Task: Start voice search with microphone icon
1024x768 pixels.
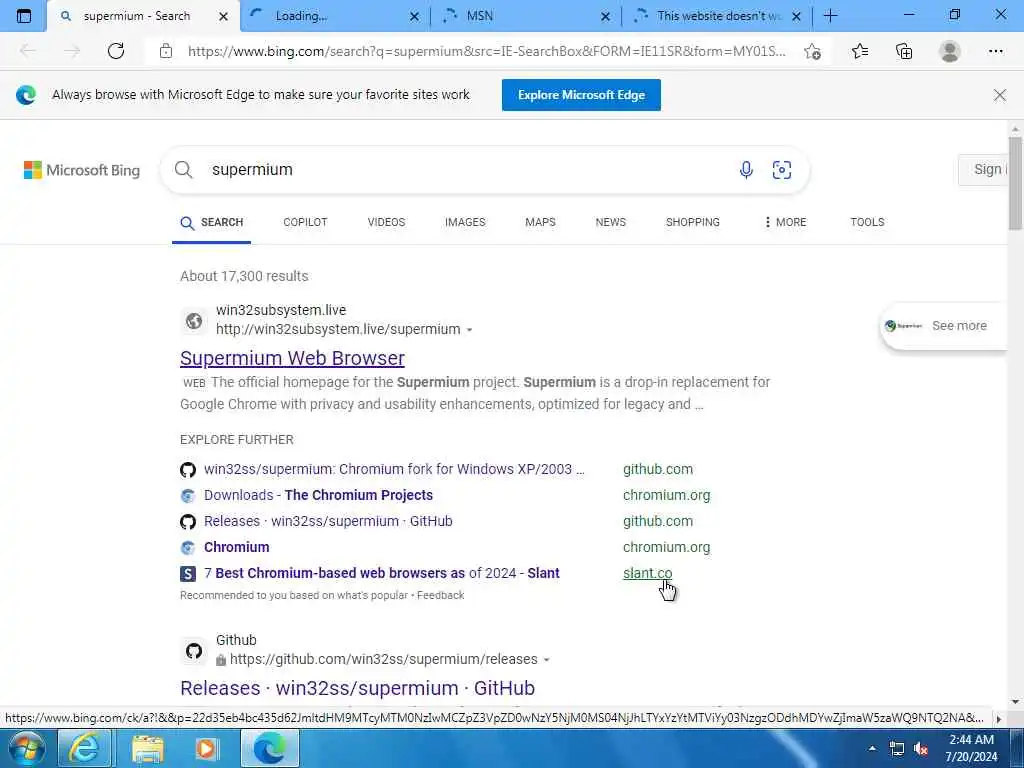Action: coord(746,170)
